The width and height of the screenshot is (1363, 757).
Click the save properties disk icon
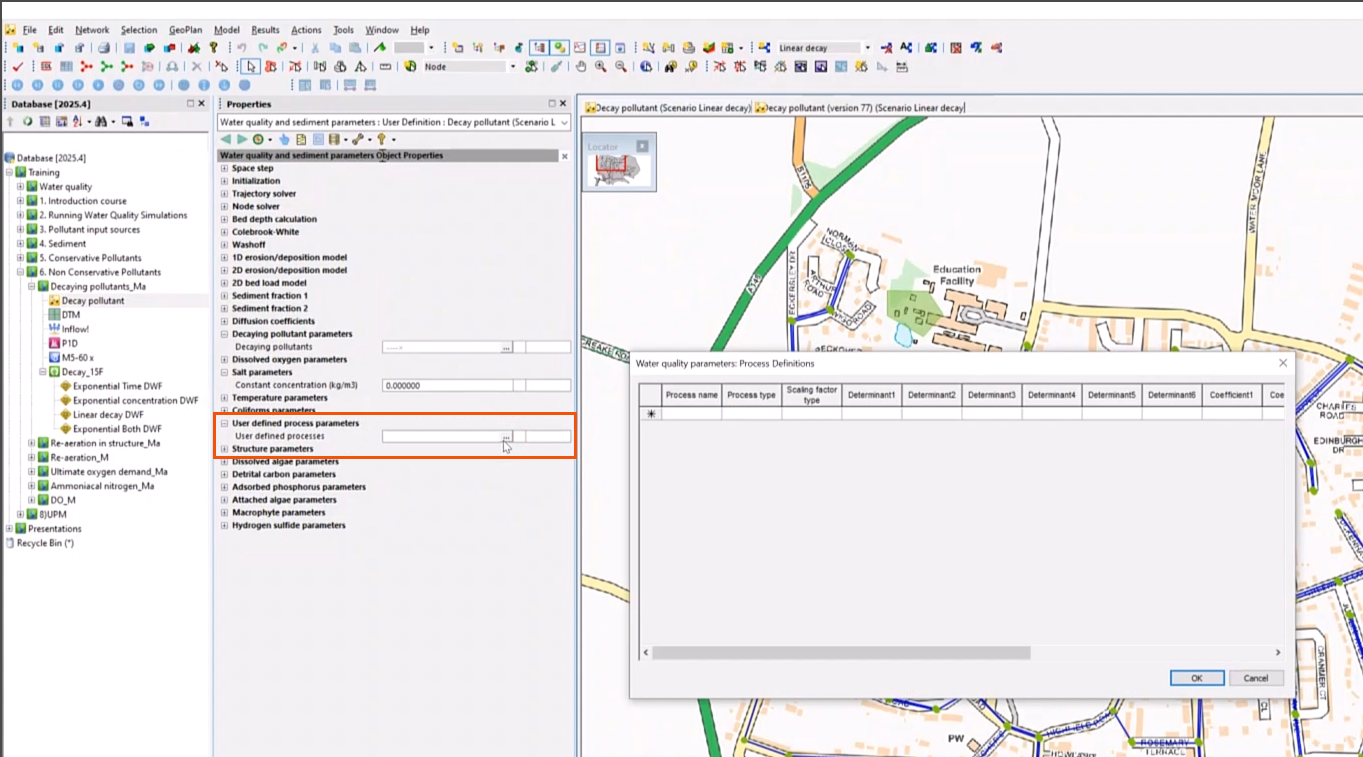click(x=334, y=137)
